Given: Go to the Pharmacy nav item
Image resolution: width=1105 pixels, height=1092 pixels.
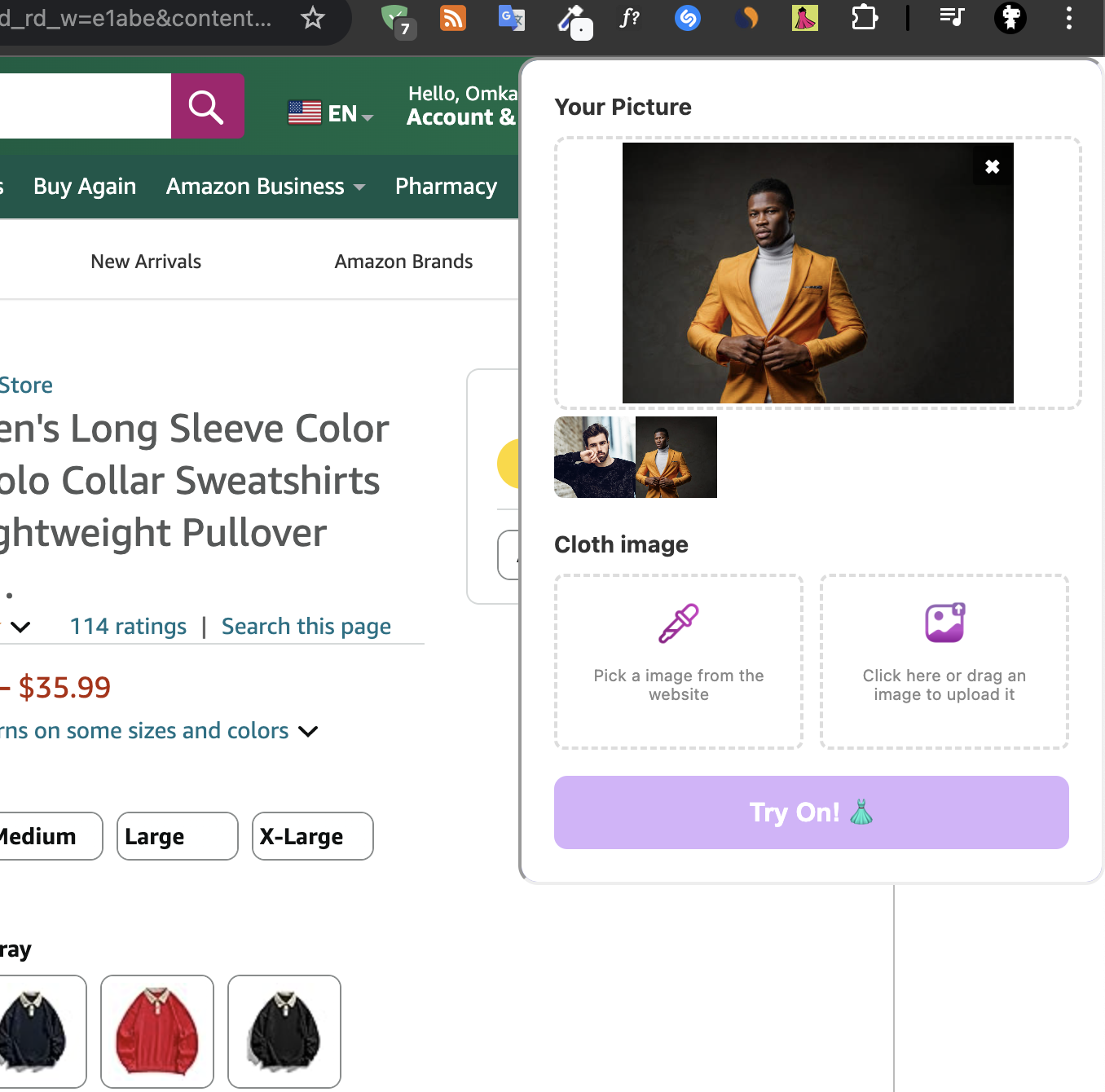Looking at the screenshot, I should (x=446, y=187).
